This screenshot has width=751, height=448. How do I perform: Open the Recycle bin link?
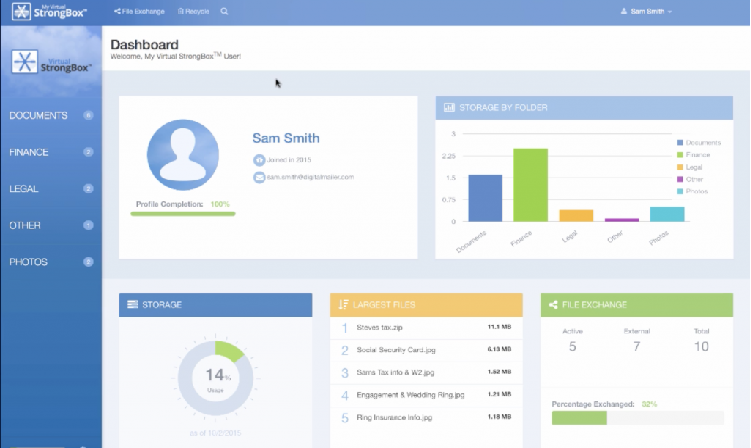point(193,11)
